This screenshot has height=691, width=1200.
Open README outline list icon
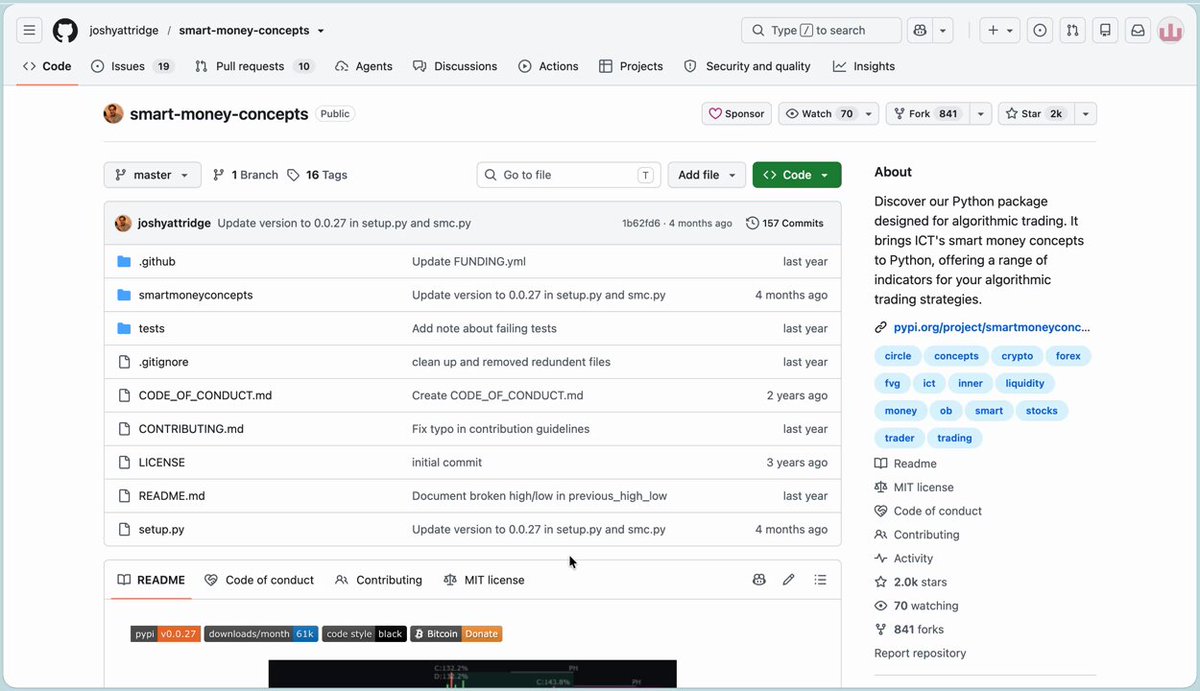821,580
